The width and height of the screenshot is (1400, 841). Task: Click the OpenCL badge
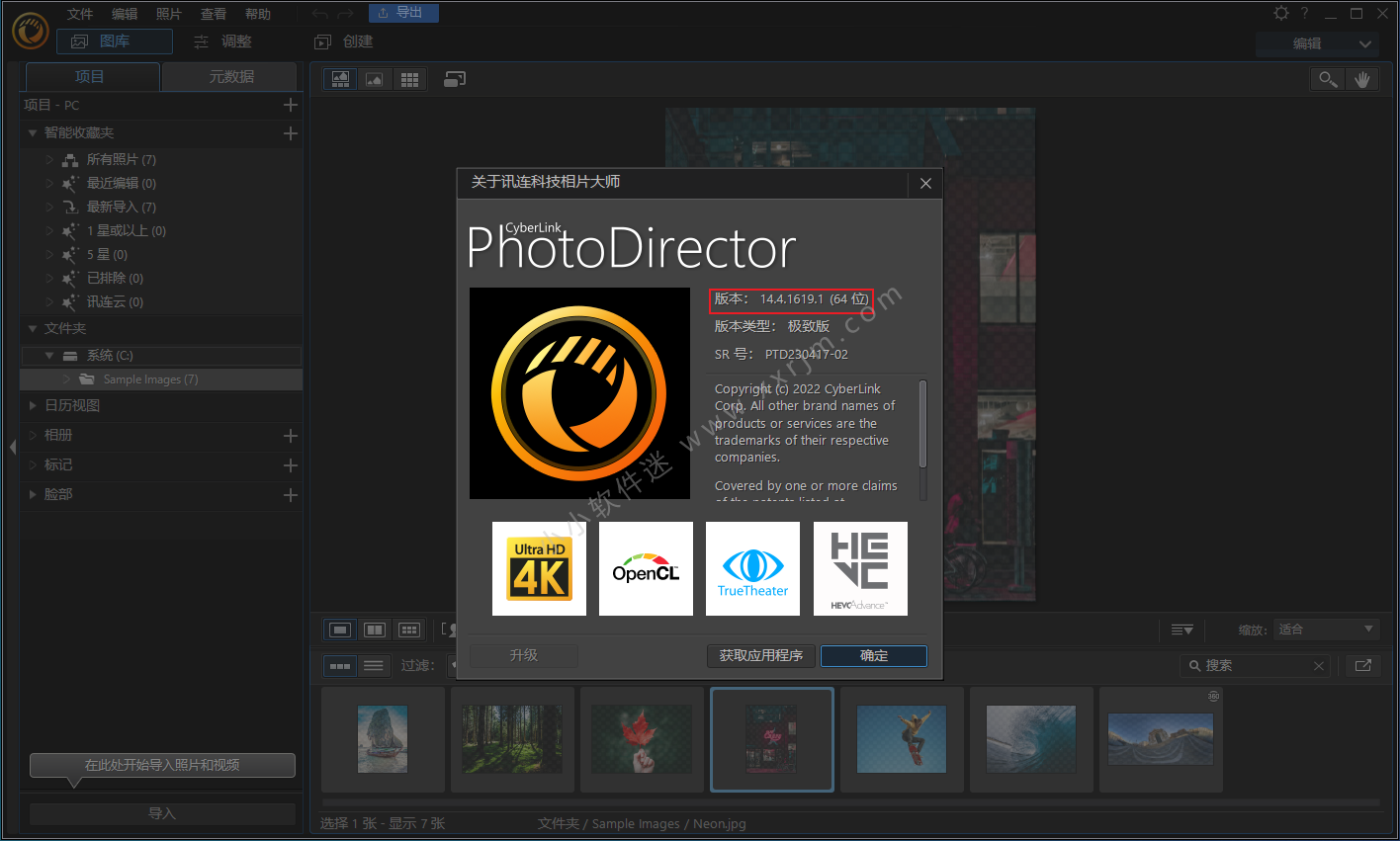(646, 568)
